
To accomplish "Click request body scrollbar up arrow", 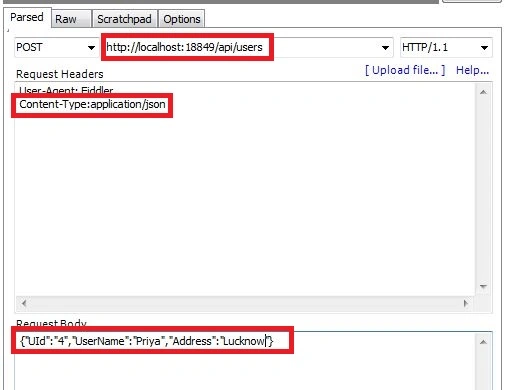I will (x=483, y=342).
